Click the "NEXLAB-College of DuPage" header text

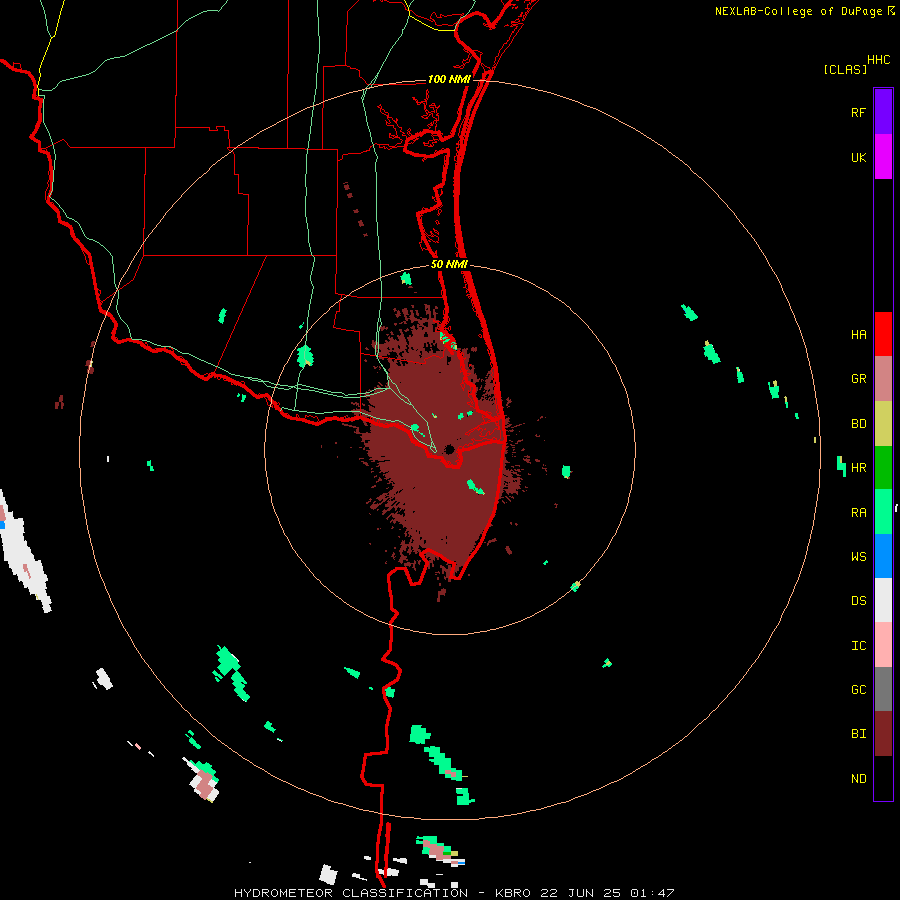[x=798, y=11]
